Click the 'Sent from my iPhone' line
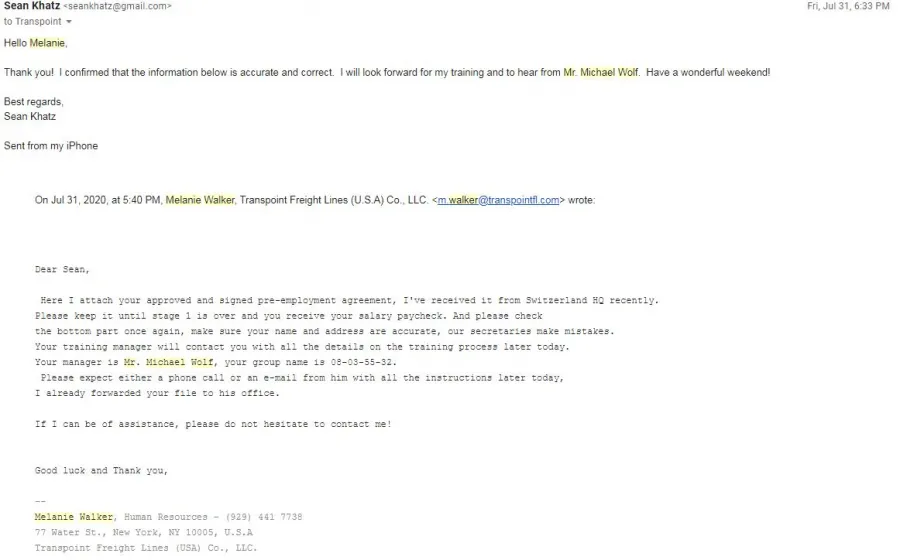Viewport: 900px width, 560px height. (51, 146)
